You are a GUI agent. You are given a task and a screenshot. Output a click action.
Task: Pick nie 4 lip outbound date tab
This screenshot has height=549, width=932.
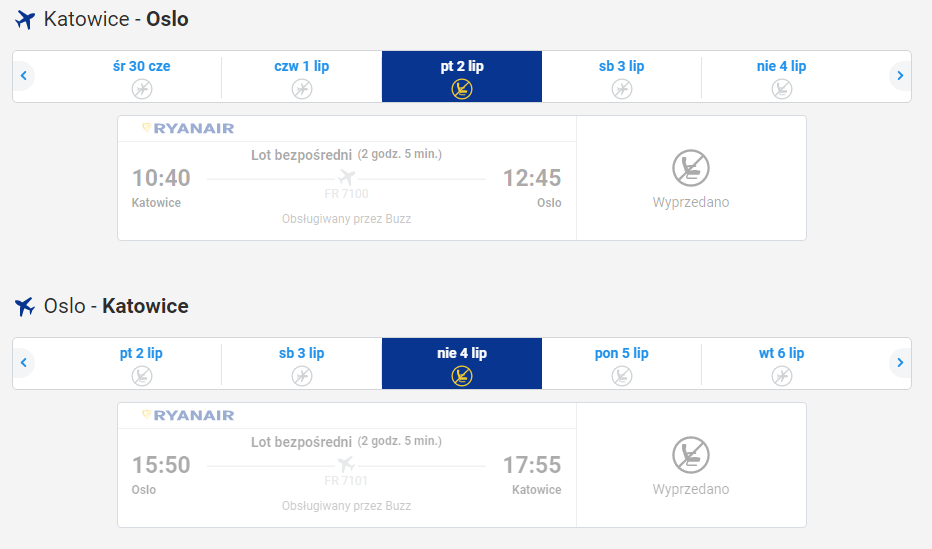point(781,77)
